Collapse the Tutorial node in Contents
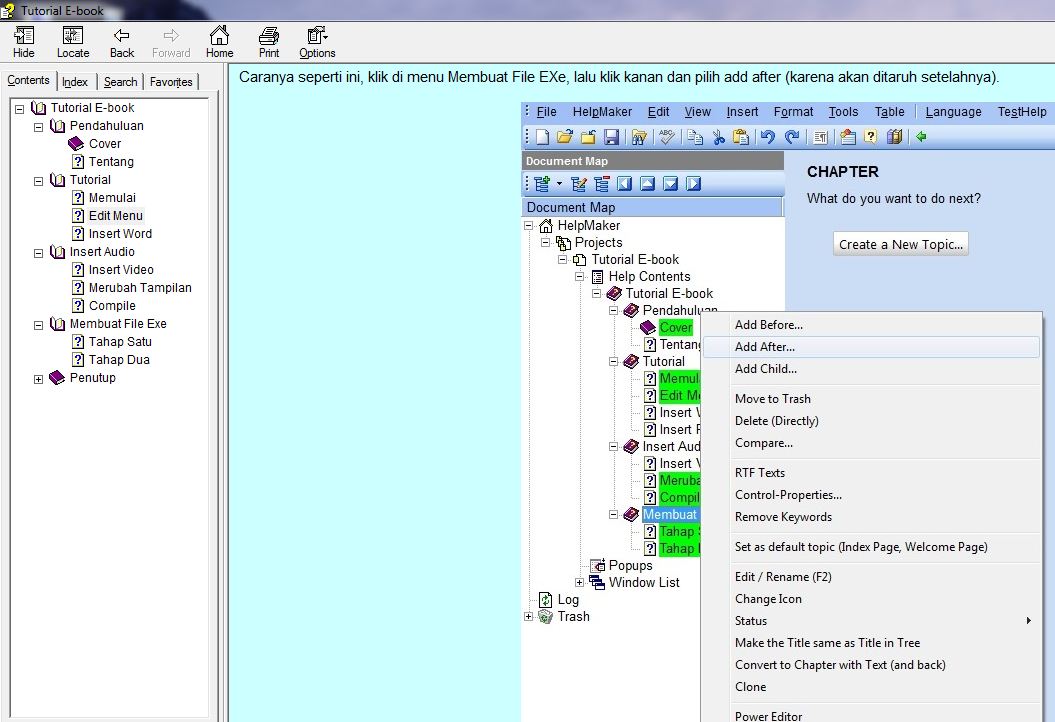Viewport: 1055px width, 722px height. (38, 180)
